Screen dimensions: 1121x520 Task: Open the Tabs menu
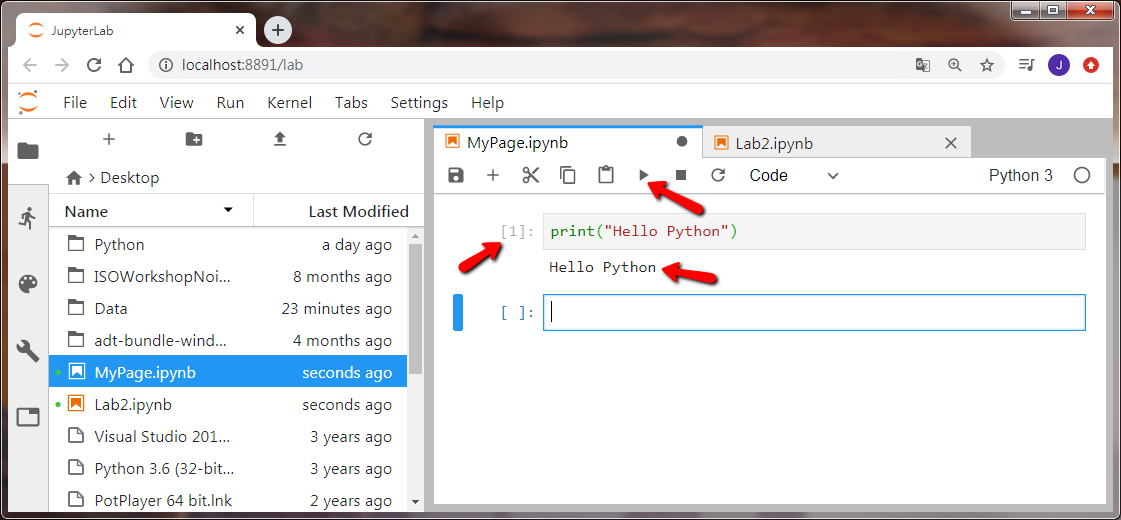[x=351, y=103]
